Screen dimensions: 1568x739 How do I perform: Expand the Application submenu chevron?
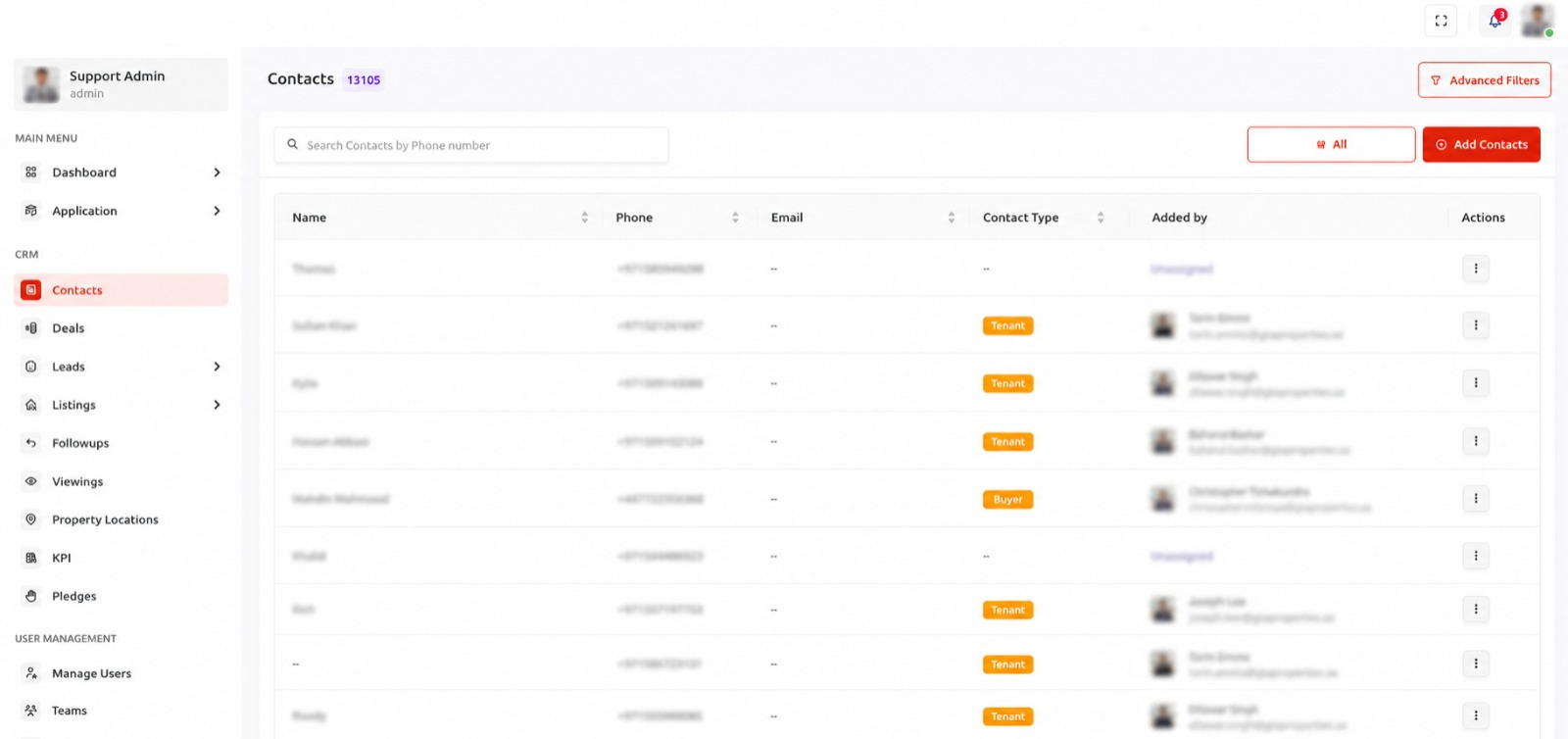(x=217, y=211)
